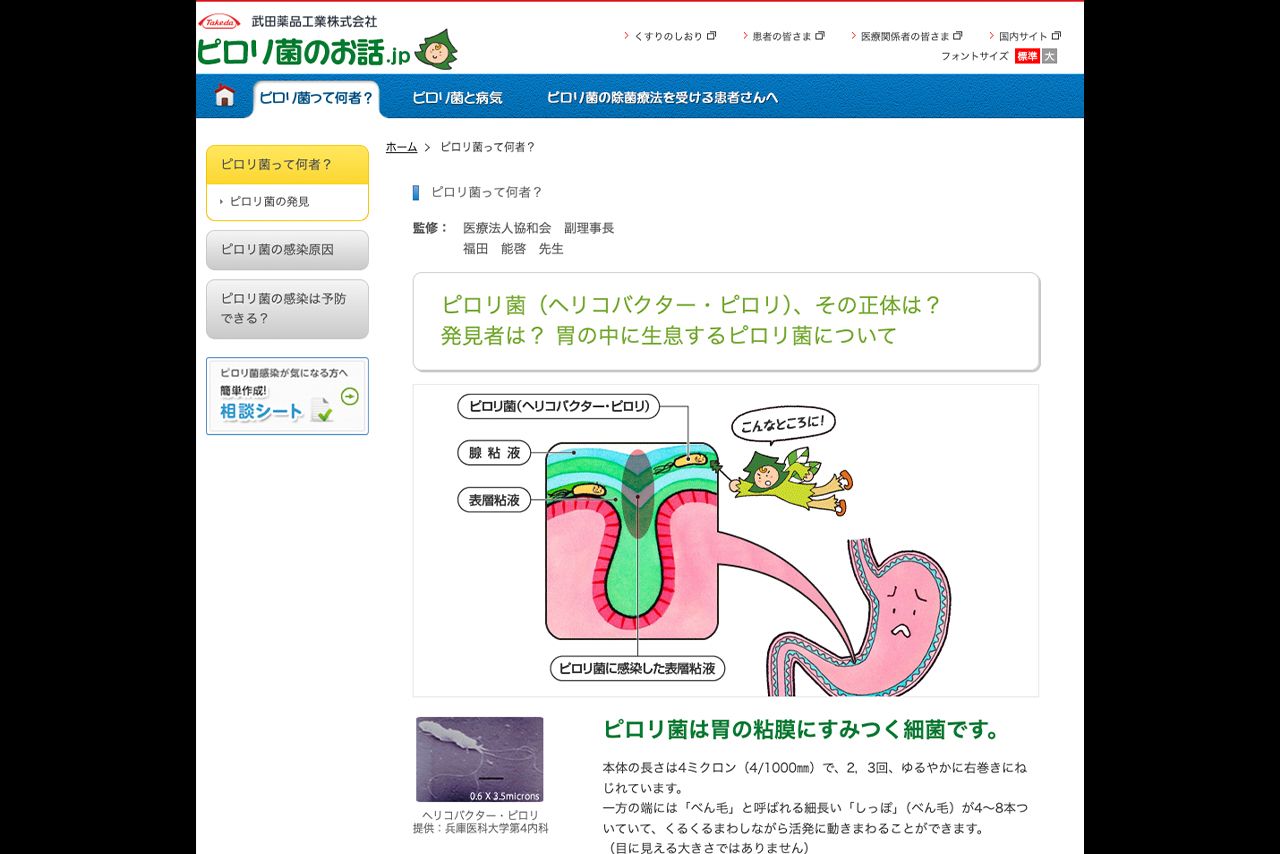Screen dimensions: 1280x854
Task: Click the 表層粘液 label above the infected-mucus label
Action: click(x=494, y=500)
